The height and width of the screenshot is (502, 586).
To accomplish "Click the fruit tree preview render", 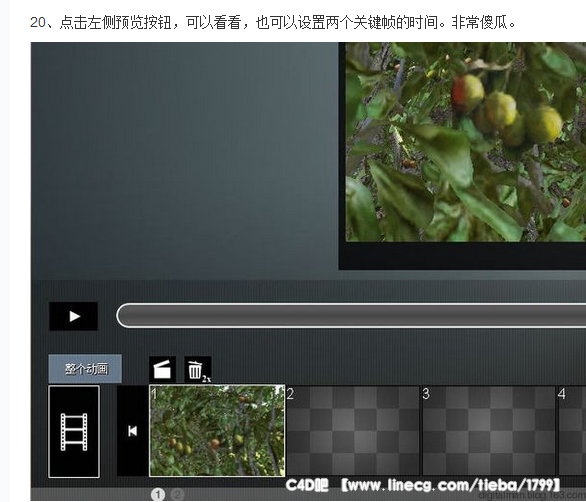I will tap(466, 142).
